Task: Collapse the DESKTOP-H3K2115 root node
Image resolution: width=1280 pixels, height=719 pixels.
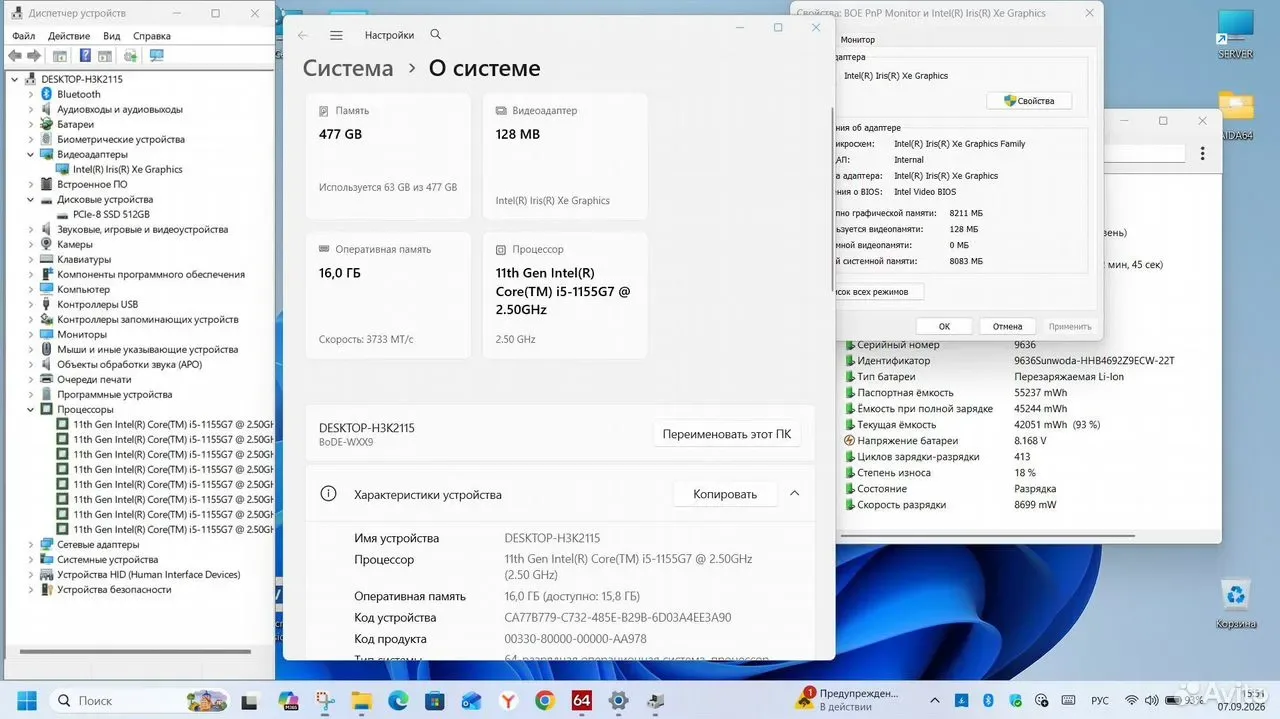Action: tap(15, 79)
